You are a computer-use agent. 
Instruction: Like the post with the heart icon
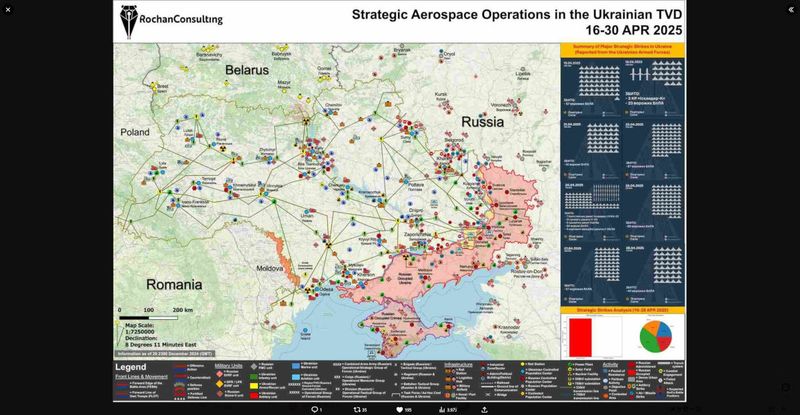(400, 409)
